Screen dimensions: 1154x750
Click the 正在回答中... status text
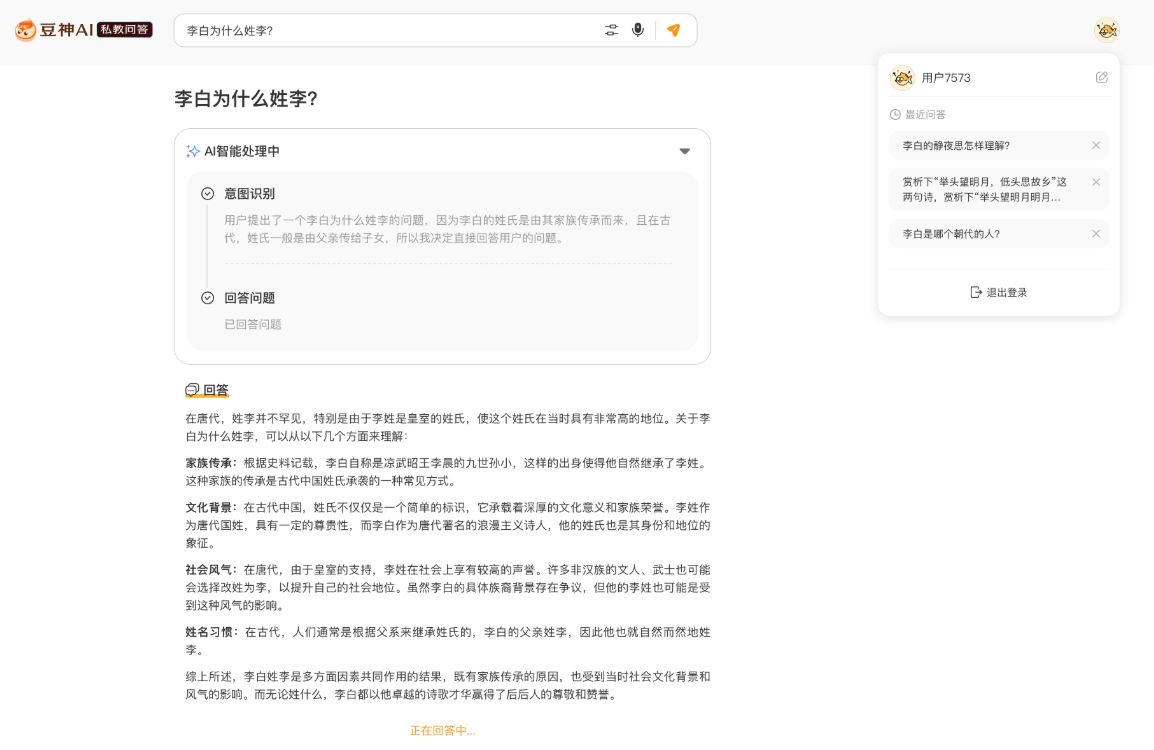click(442, 731)
